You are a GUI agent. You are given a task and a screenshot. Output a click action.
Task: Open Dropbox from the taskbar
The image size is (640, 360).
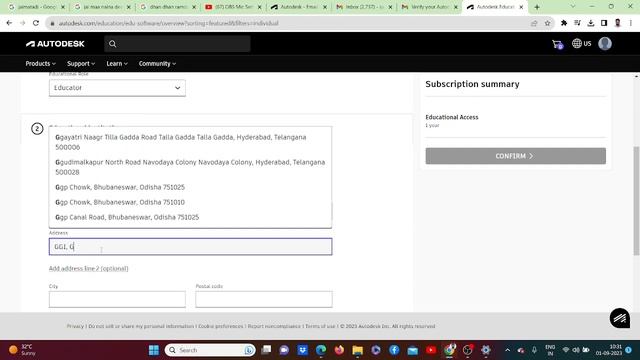point(302,350)
